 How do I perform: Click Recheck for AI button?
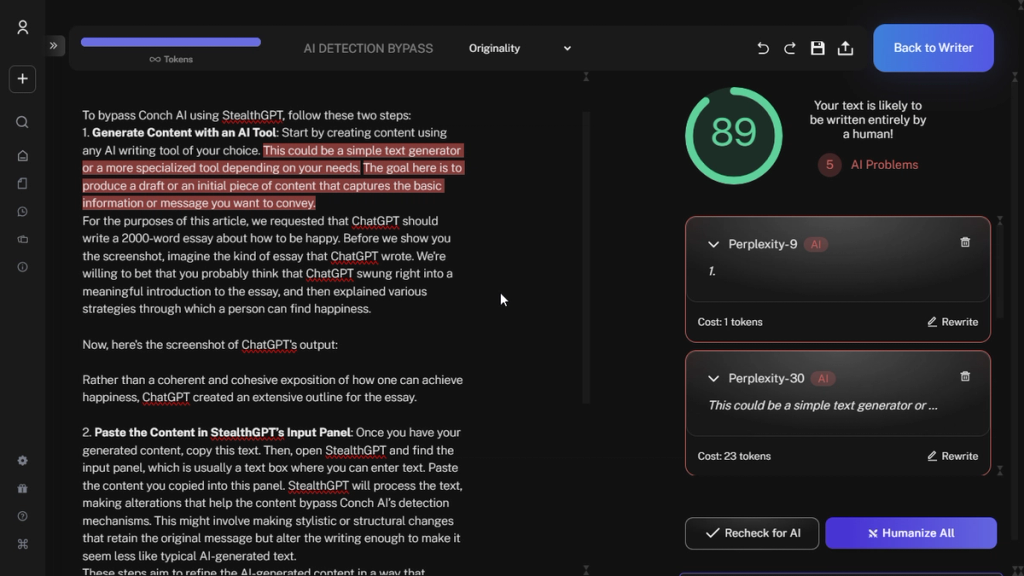752,534
